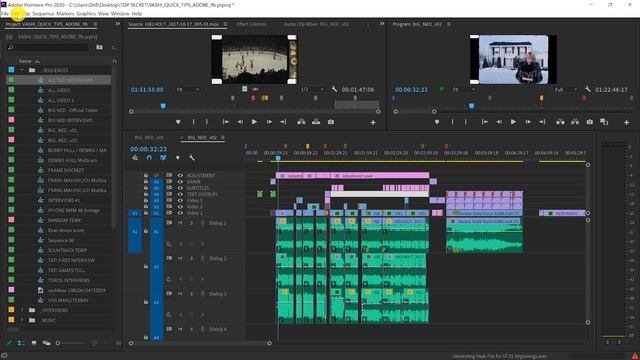This screenshot has height=360, width=640.
Task: Hide the GRAIN track output
Action: click(x=180, y=182)
